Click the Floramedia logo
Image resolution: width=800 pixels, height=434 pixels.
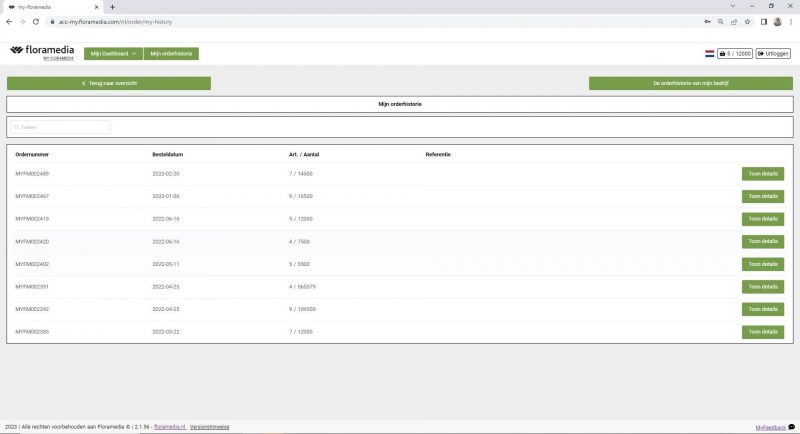click(x=43, y=51)
